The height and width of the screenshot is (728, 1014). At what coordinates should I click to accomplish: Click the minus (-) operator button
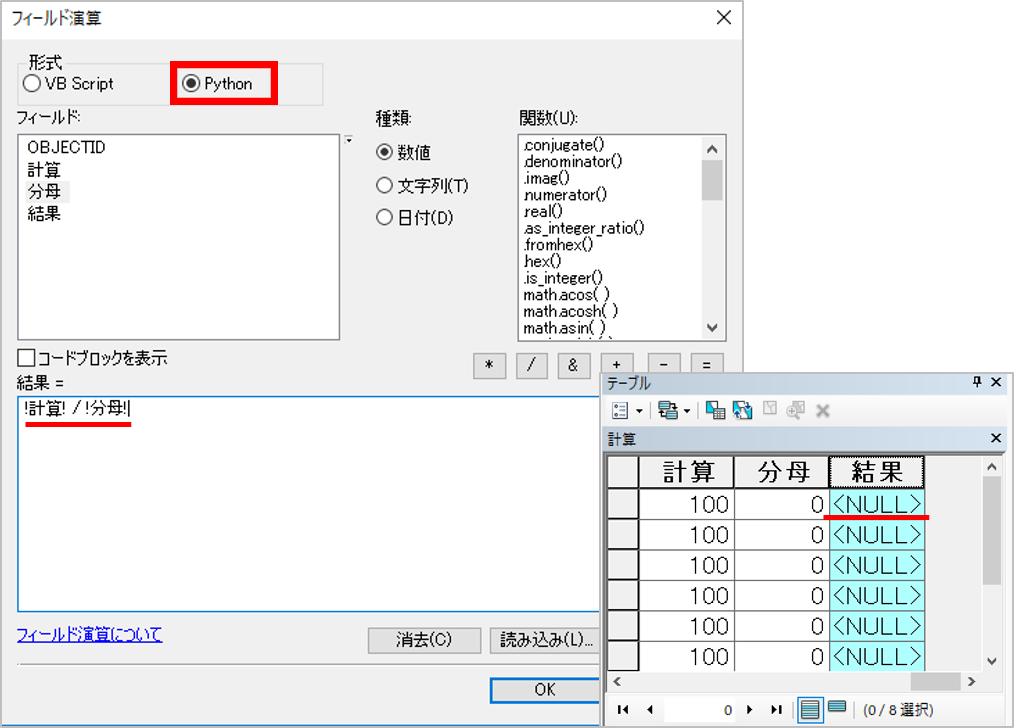click(x=663, y=364)
